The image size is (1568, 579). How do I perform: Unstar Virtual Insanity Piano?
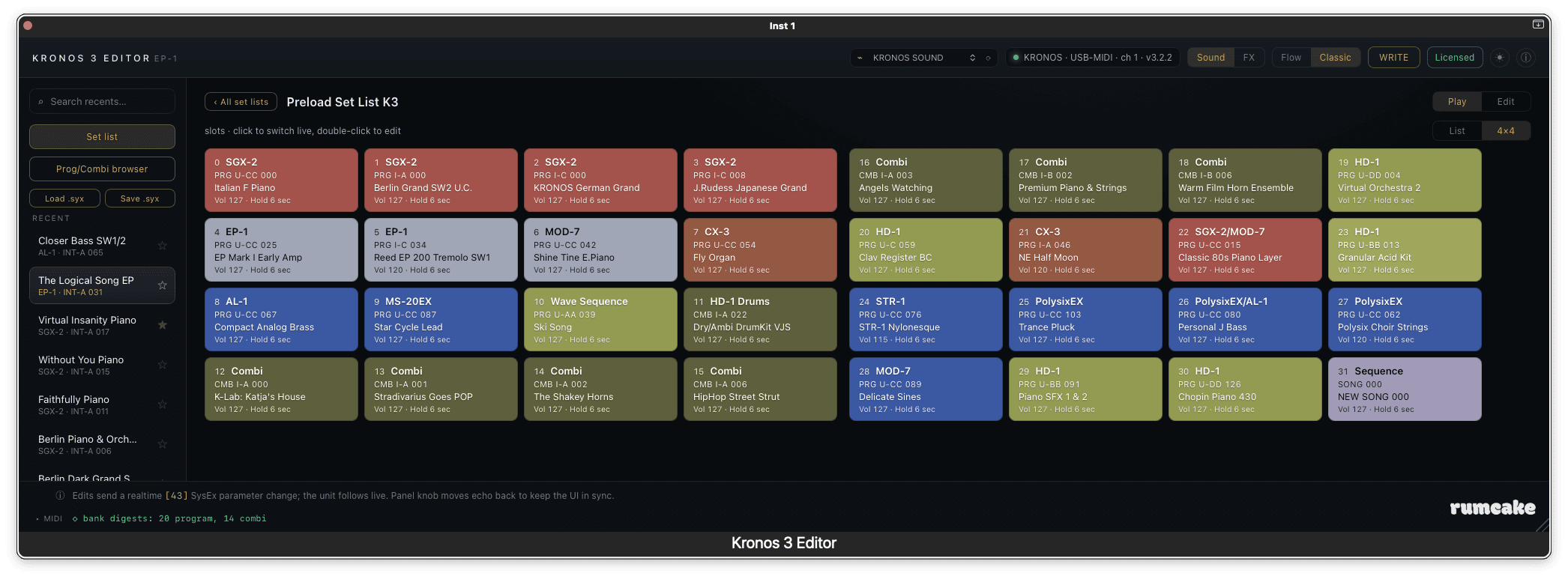(x=162, y=325)
